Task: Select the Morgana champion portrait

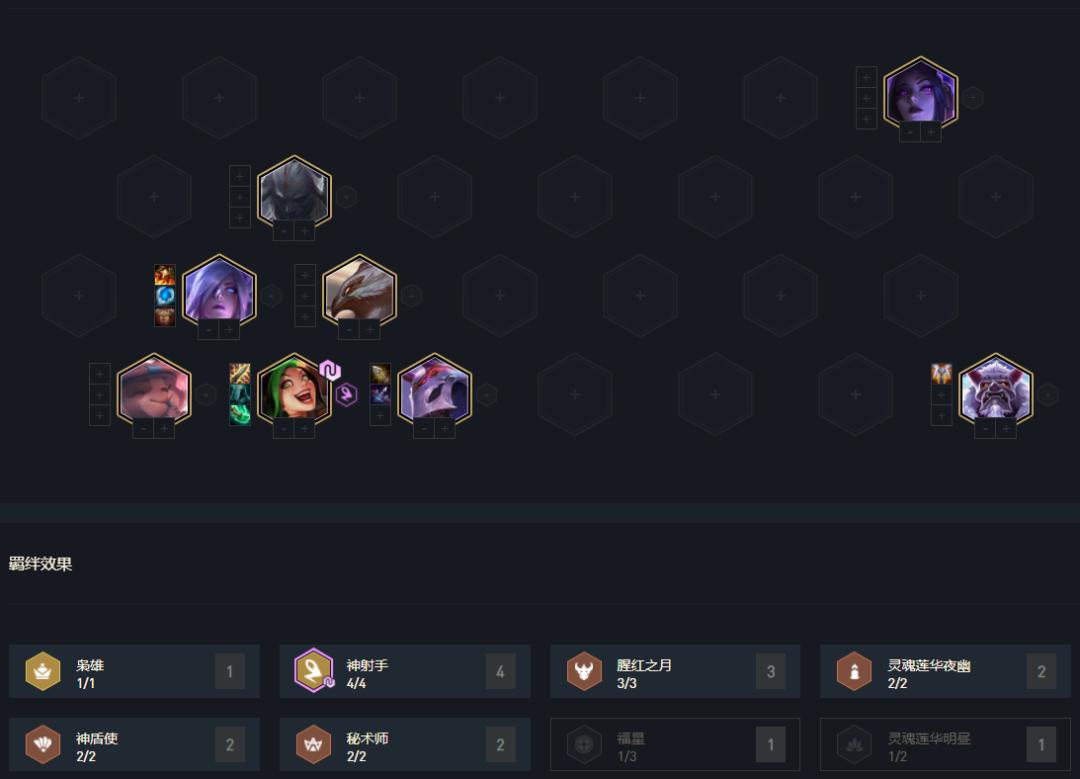Action: (920, 94)
